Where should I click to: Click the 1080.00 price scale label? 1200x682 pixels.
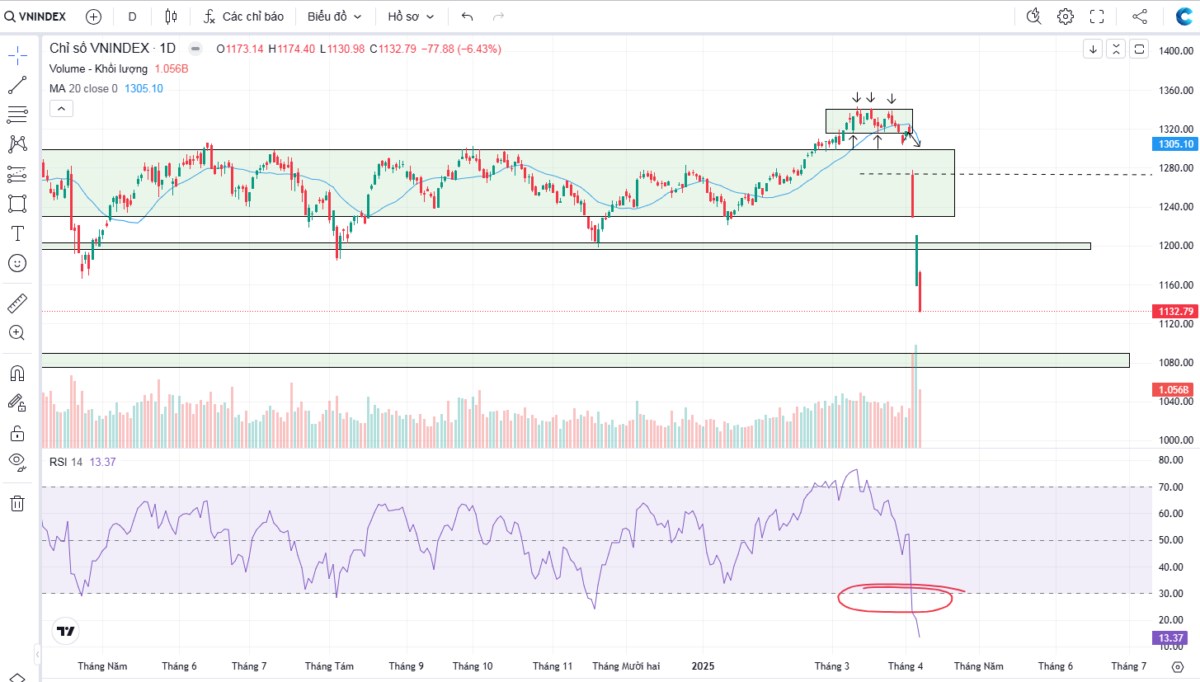pos(1178,363)
